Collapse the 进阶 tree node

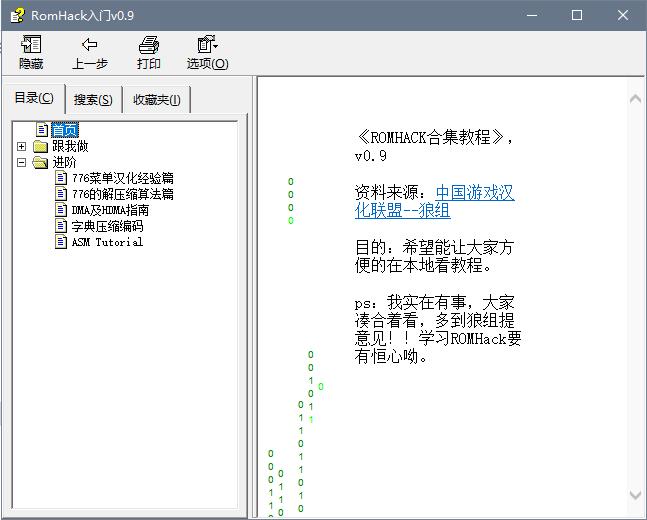click(21, 162)
